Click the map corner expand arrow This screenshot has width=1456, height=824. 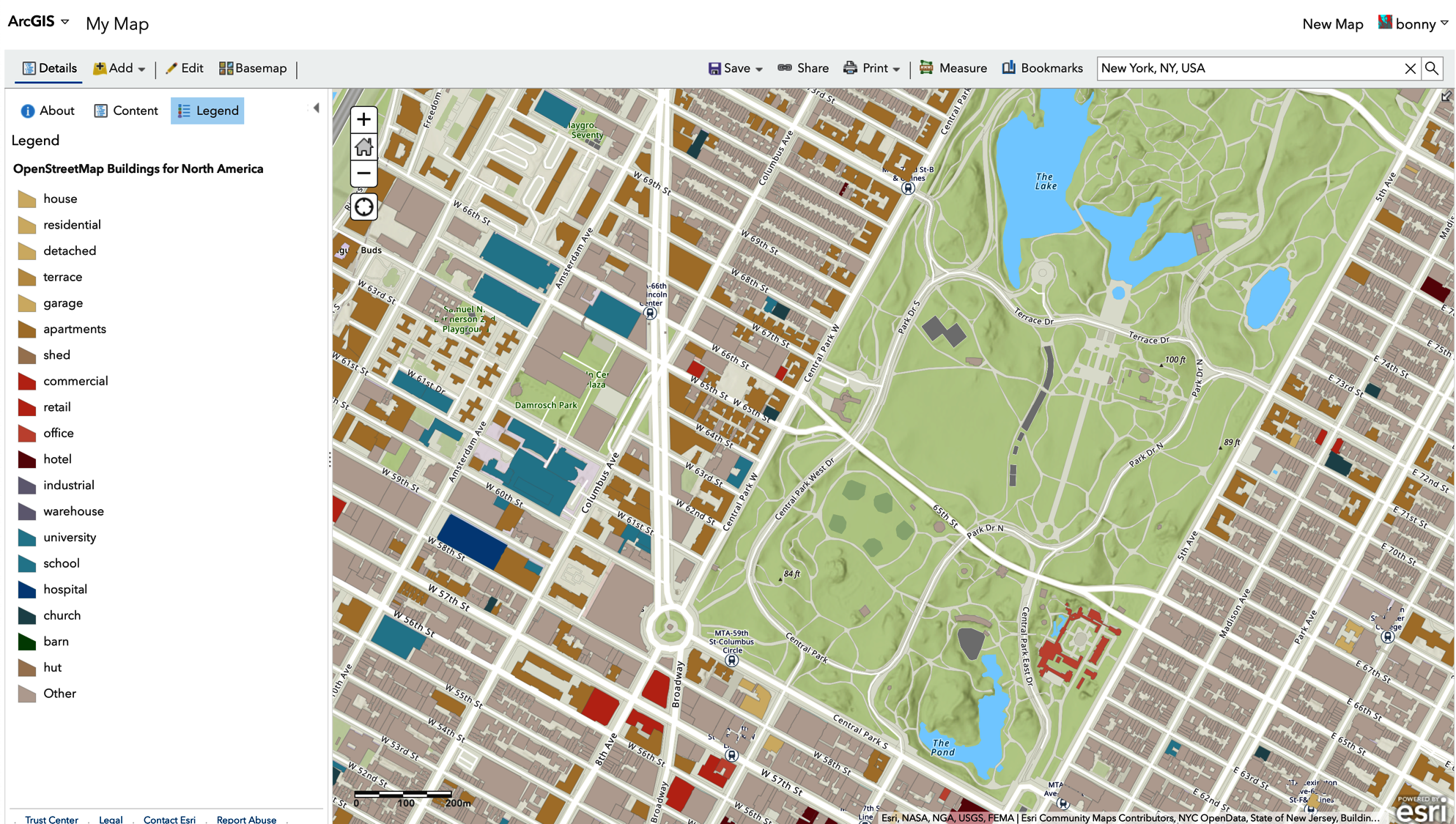1446,96
